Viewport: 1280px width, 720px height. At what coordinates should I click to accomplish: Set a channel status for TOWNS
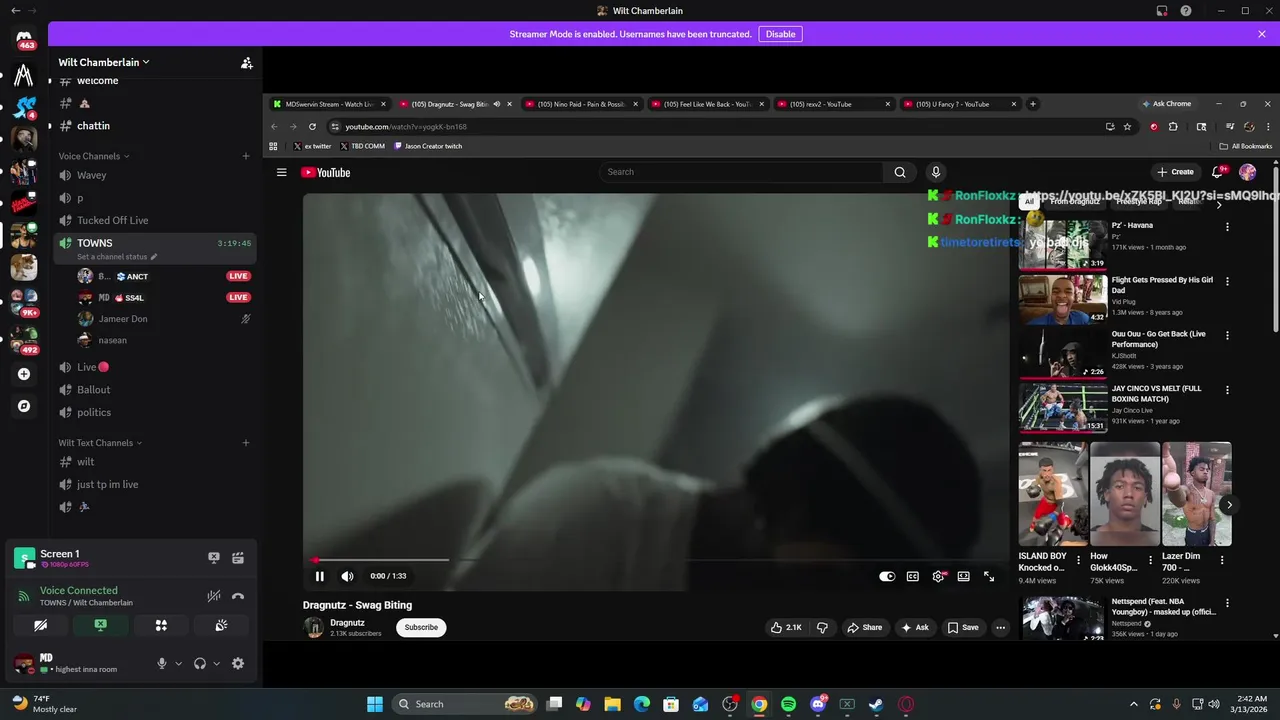(117, 257)
